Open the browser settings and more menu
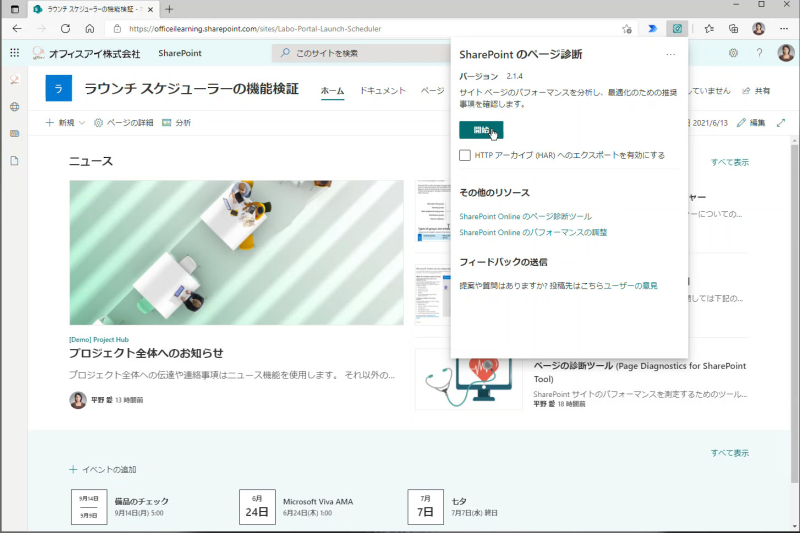The height and width of the screenshot is (533, 800). pos(784,29)
